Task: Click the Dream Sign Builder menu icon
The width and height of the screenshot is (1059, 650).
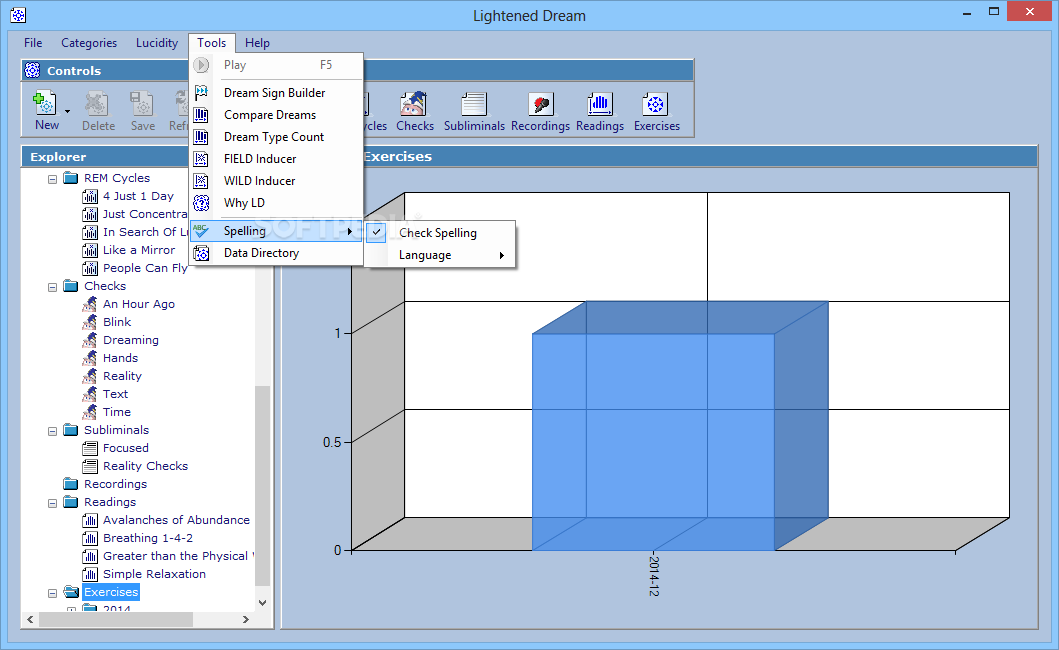Action: pyautogui.click(x=201, y=93)
